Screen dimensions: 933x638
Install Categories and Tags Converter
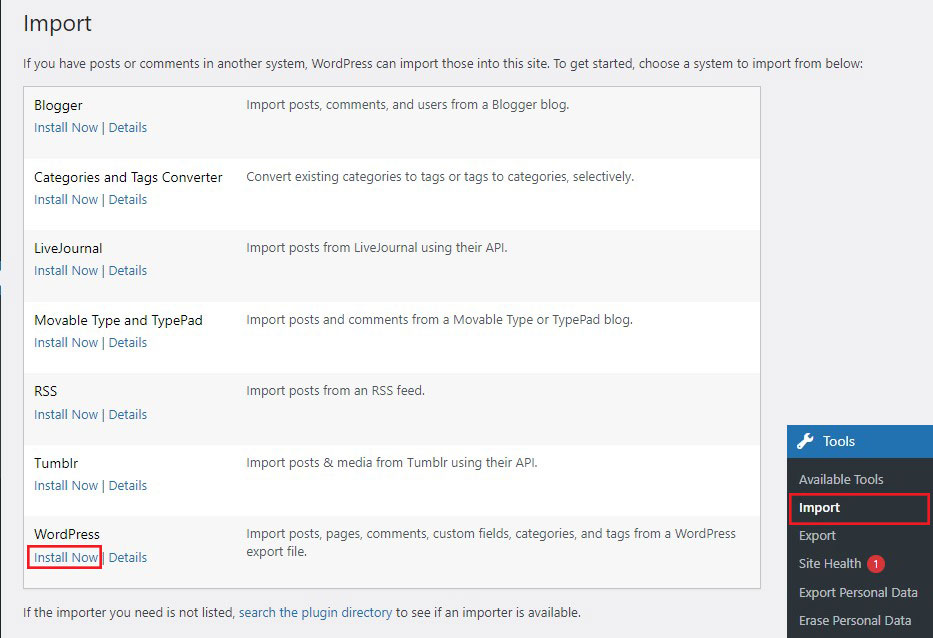pos(66,200)
